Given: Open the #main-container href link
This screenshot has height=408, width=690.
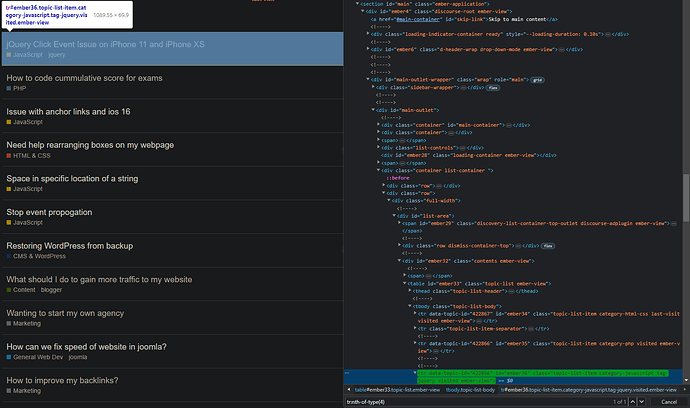Looking at the screenshot, I should tap(418, 19).
